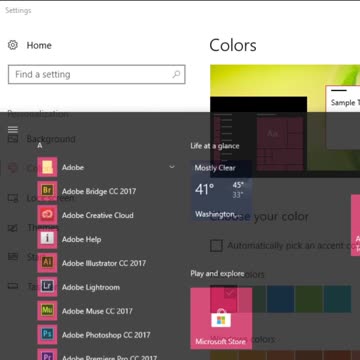Select the dark blue accent color swatch
The height and width of the screenshot is (360, 360).
[x=280, y=299]
